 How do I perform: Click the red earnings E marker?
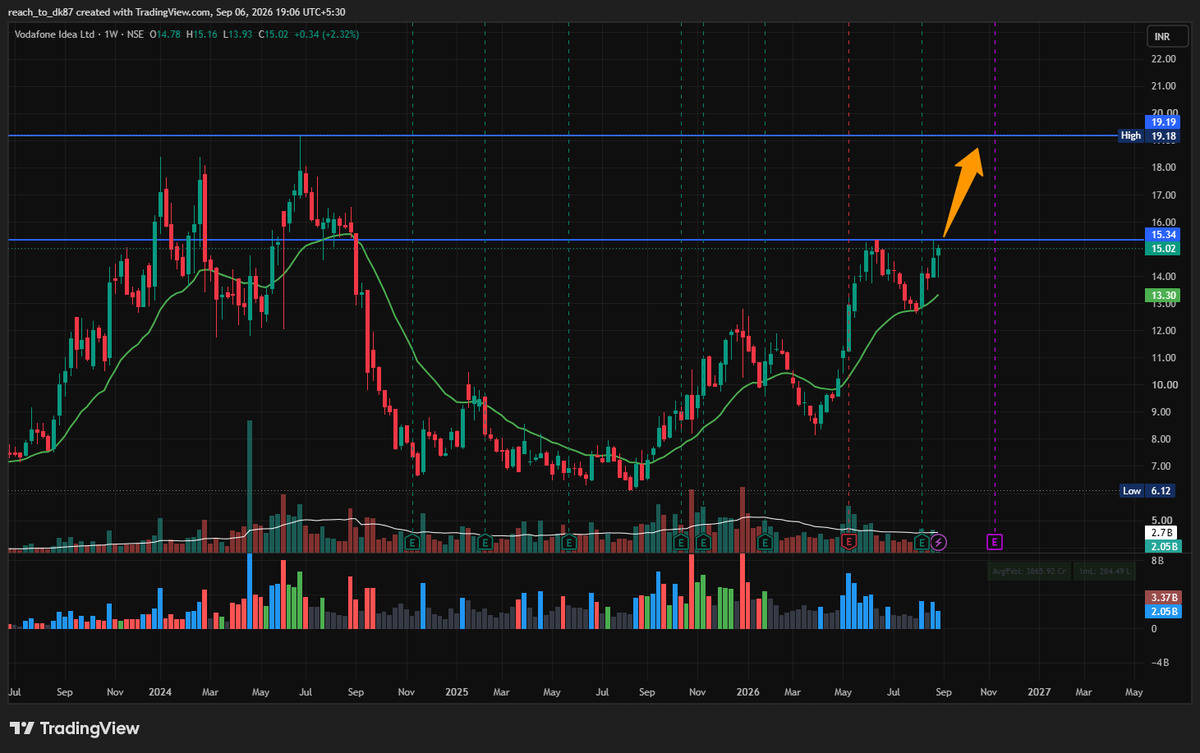click(x=849, y=541)
